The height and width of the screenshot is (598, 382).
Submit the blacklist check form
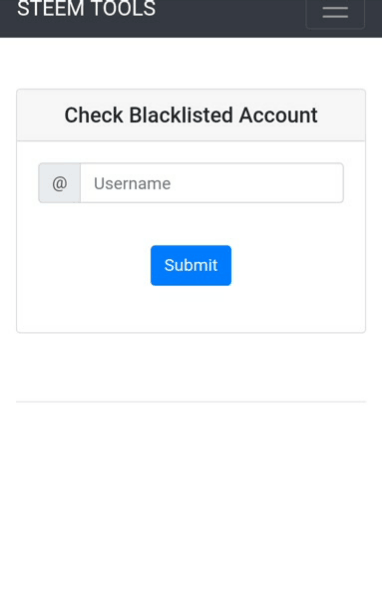191,265
